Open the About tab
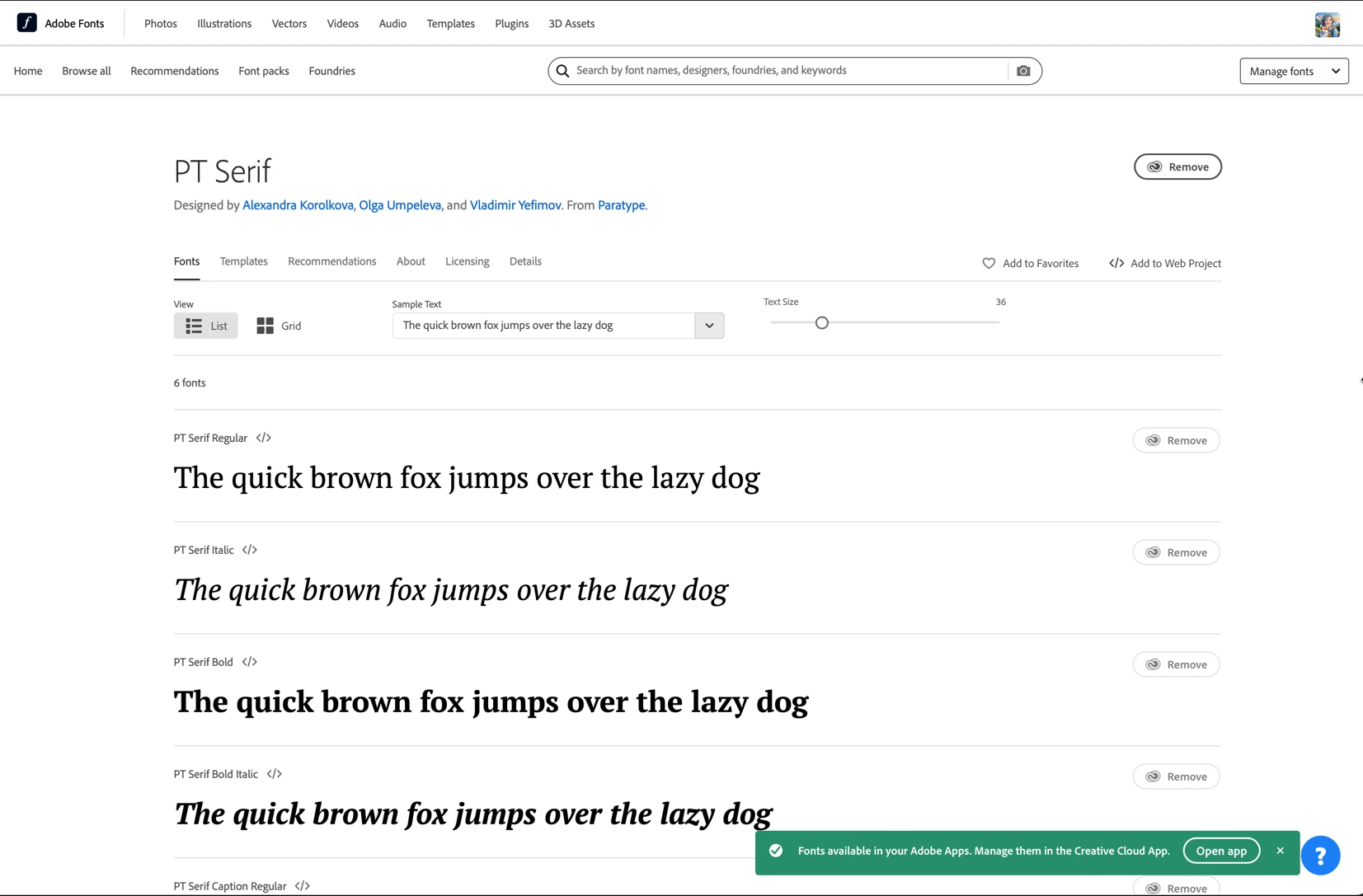1363x896 pixels. [x=411, y=261]
